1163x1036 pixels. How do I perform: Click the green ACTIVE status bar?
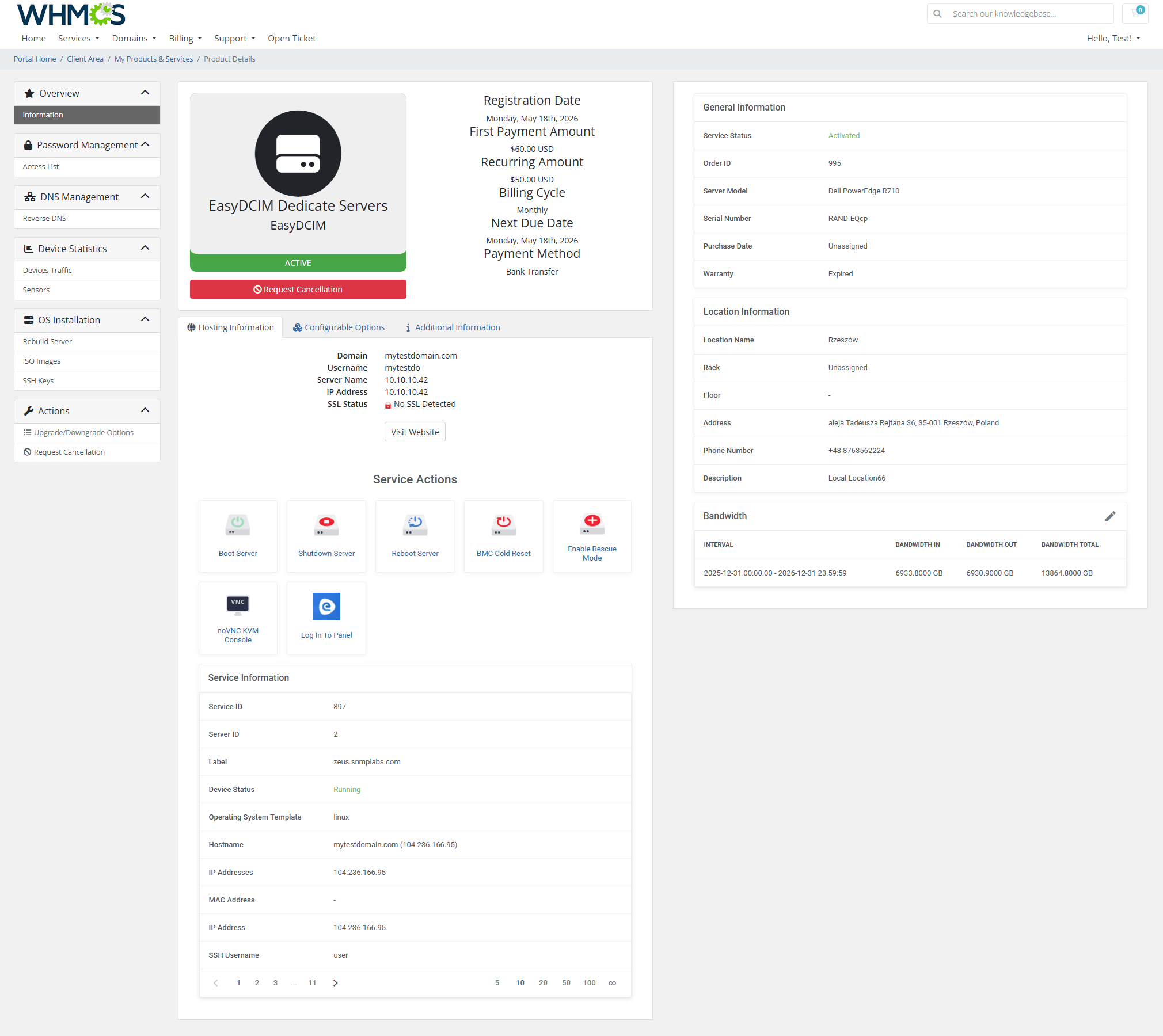(x=298, y=263)
